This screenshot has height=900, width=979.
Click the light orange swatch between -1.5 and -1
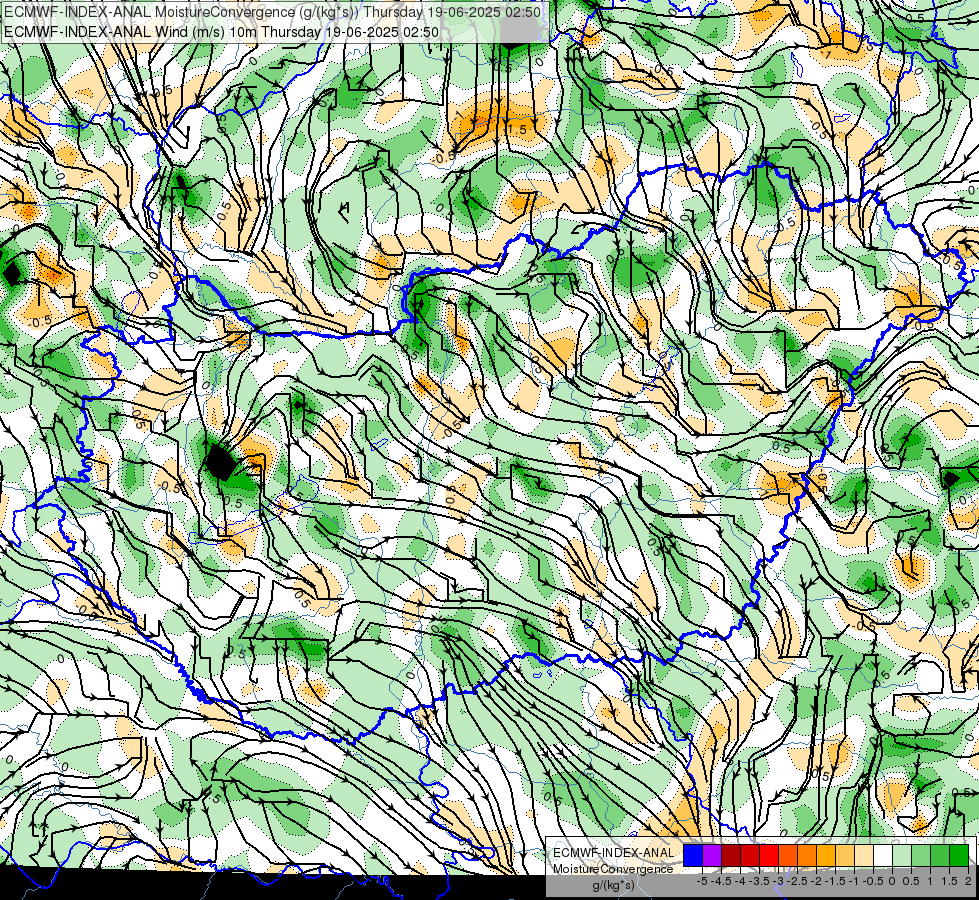[845, 856]
